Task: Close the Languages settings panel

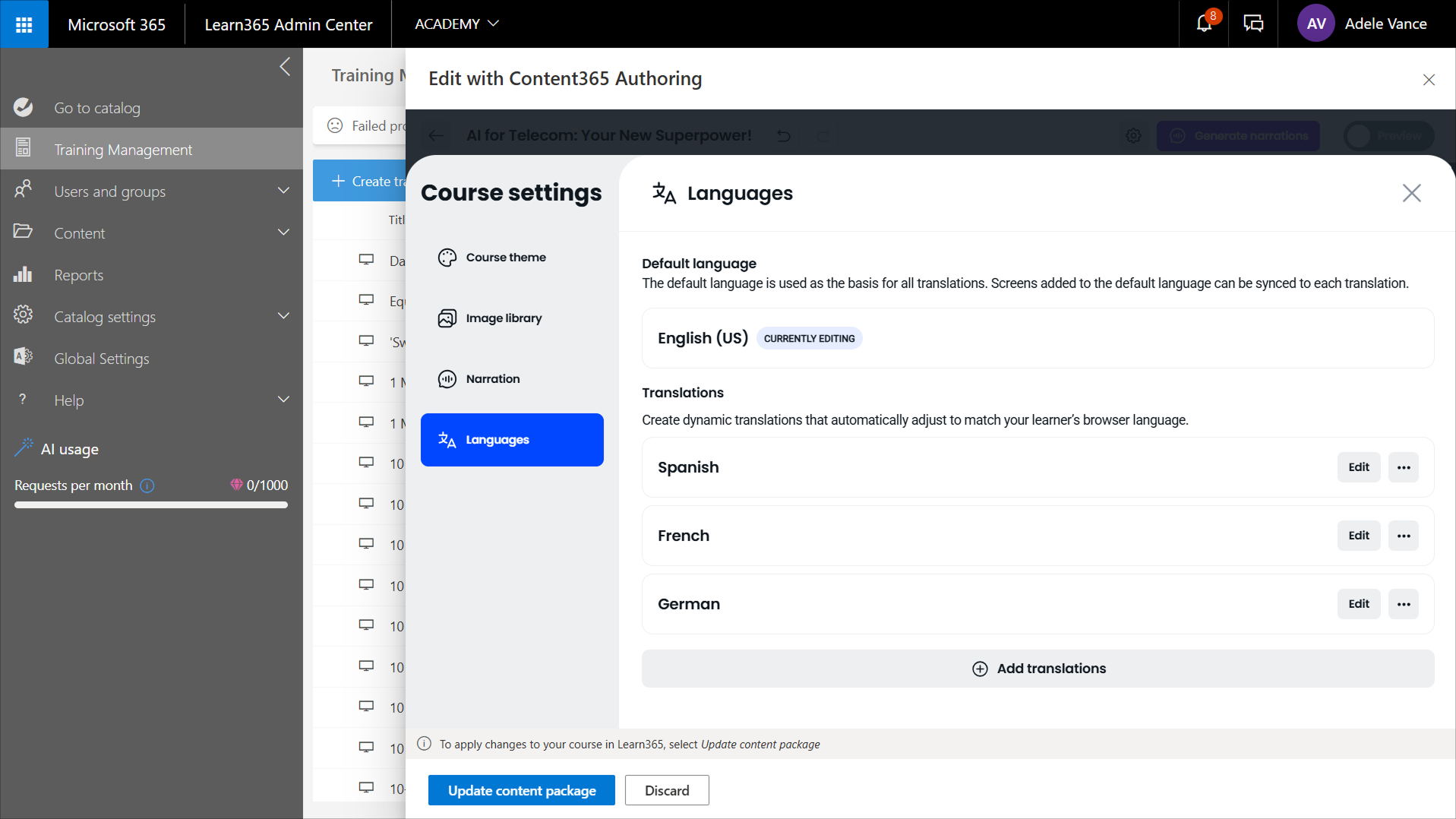Action: coord(1411,193)
